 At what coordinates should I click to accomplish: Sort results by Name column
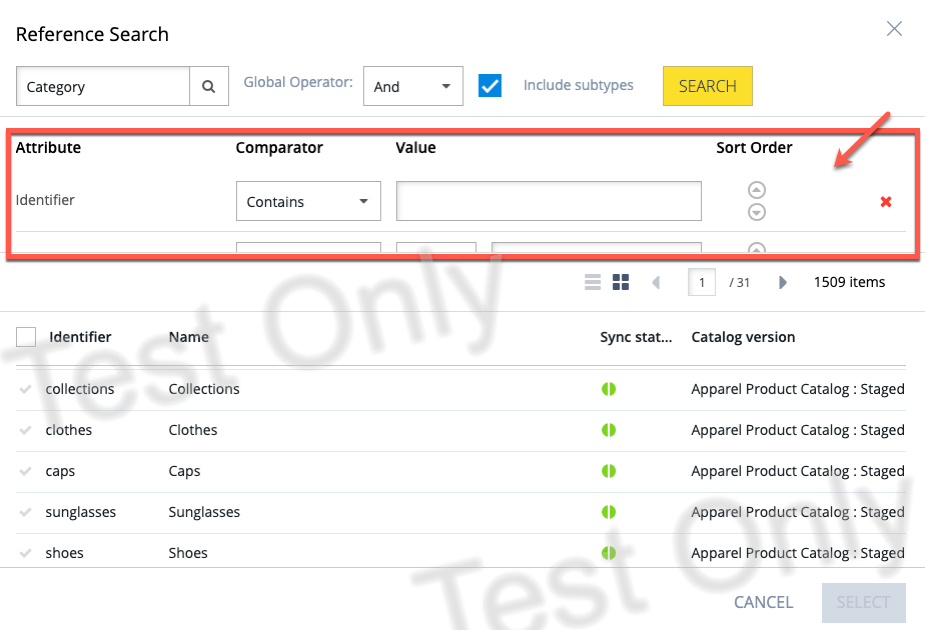click(189, 337)
